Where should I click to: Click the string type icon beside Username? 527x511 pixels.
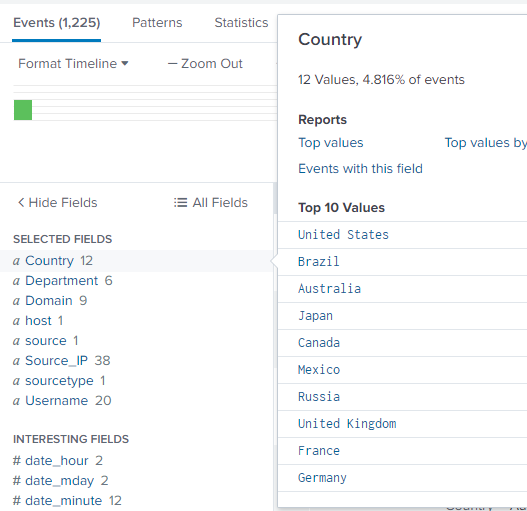[x=16, y=401]
